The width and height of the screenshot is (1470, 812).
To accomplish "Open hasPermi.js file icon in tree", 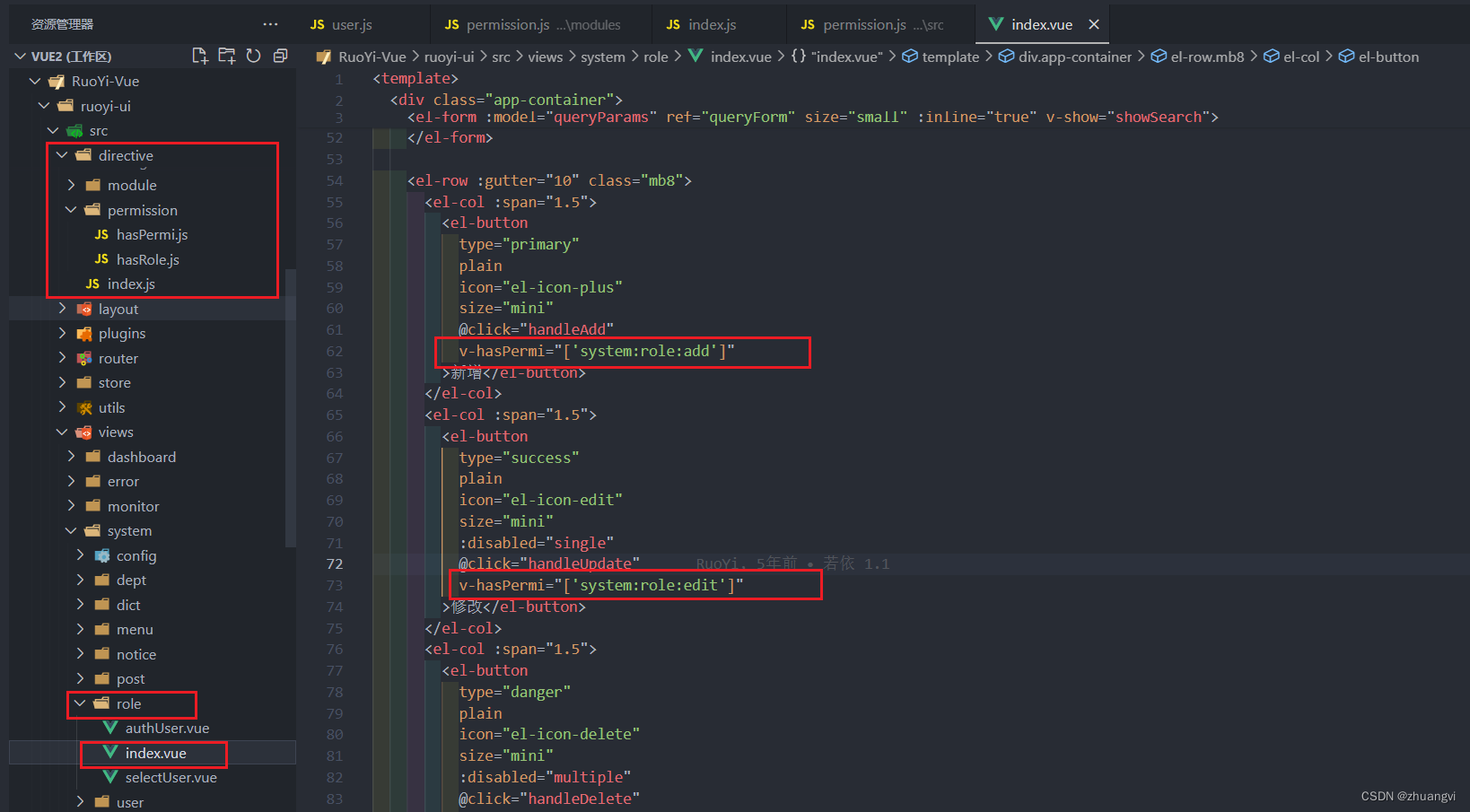I will [101, 234].
